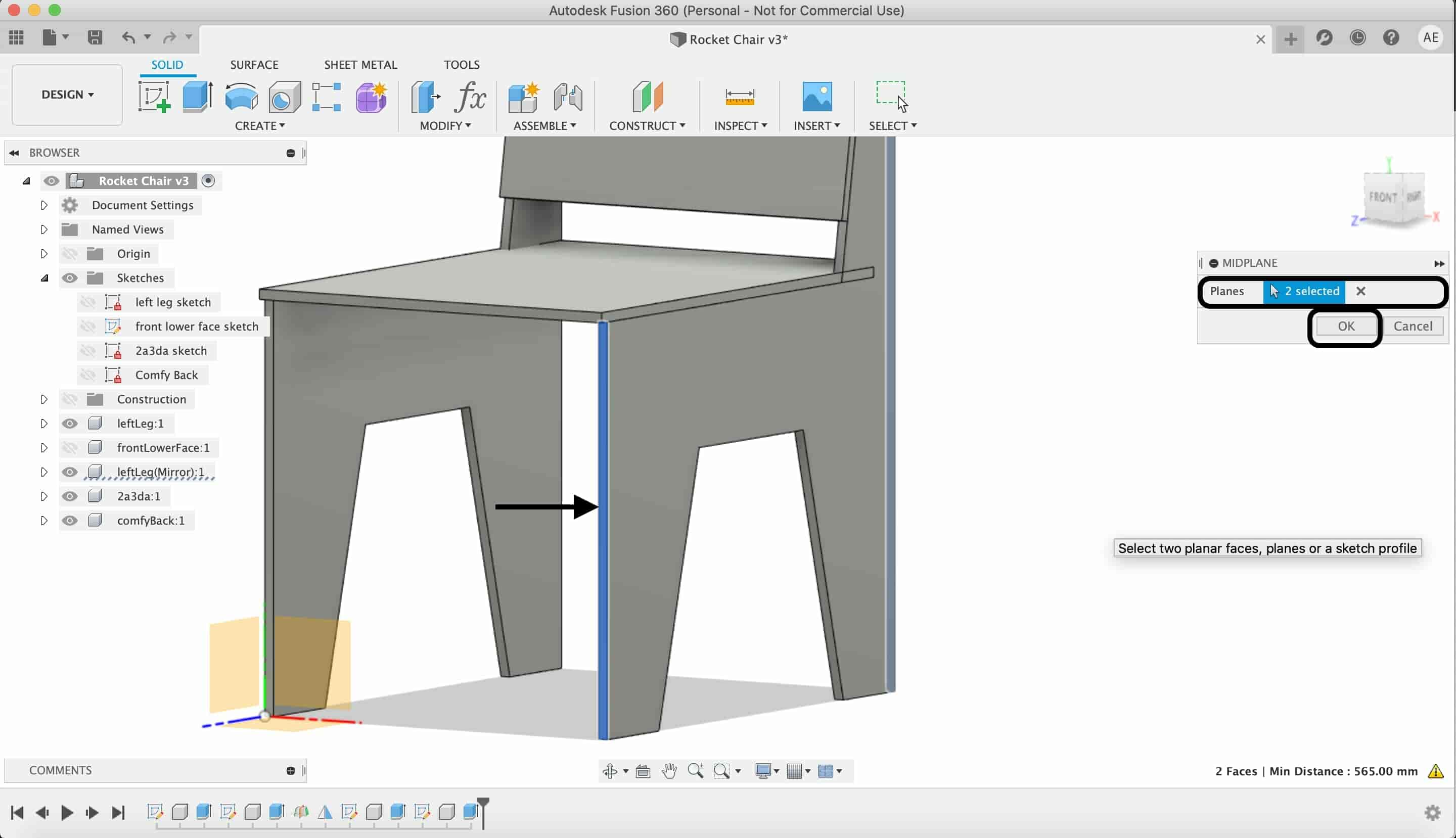Click the Orbit navigation icon

pyautogui.click(x=610, y=771)
